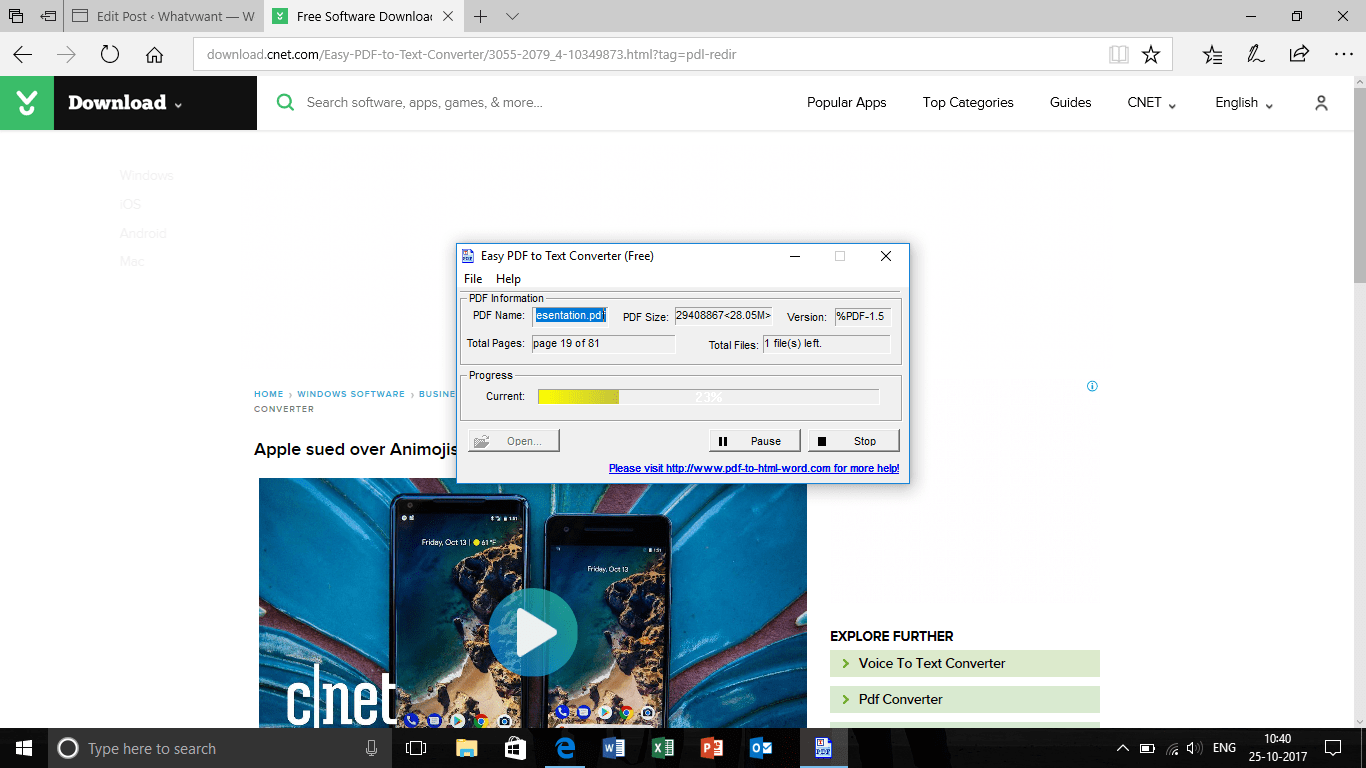
Task: Focus the CNET search software field
Action: point(425,103)
